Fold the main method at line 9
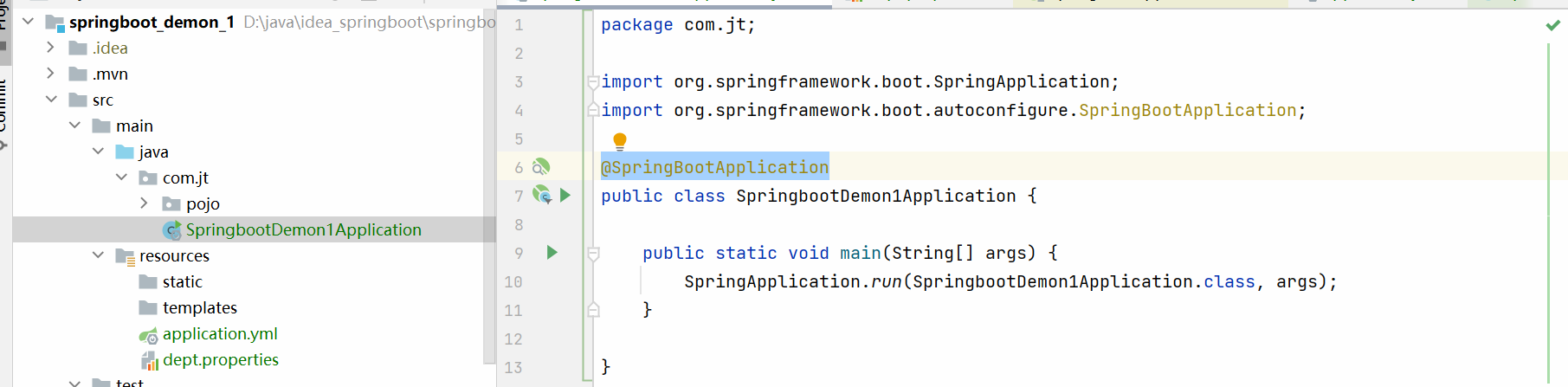1568x387 pixels. pos(593,254)
